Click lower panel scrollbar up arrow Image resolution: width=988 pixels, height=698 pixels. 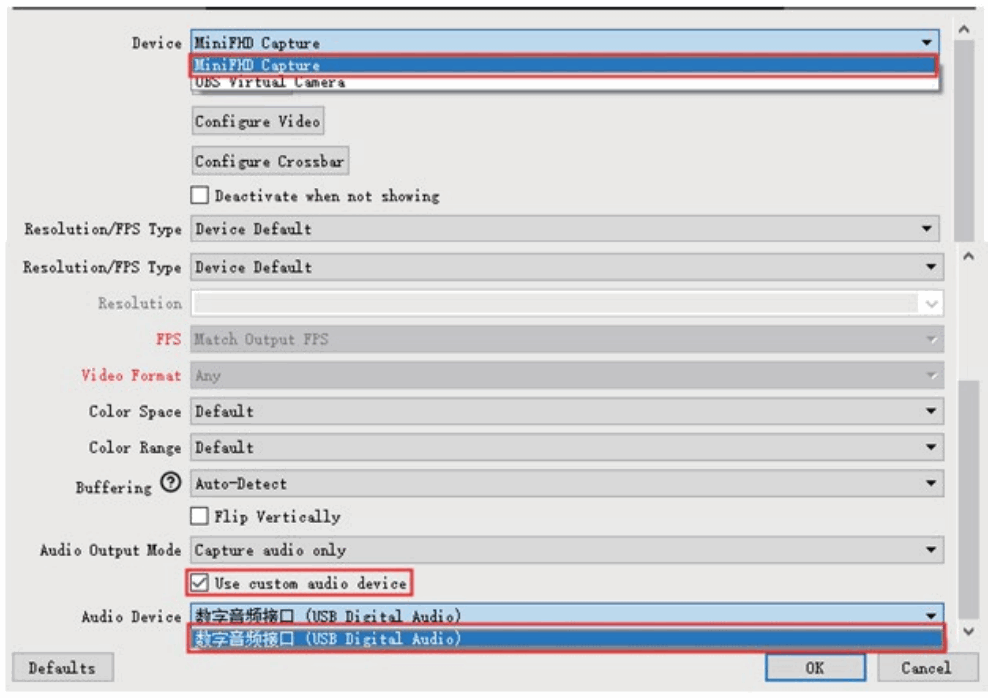(x=968, y=256)
